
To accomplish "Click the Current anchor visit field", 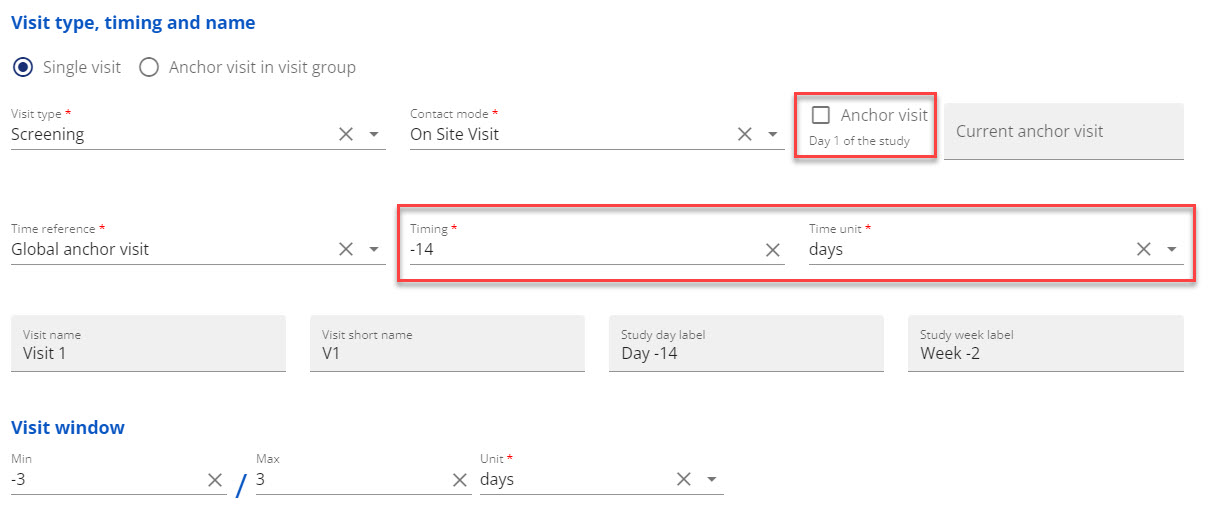I will point(1064,131).
